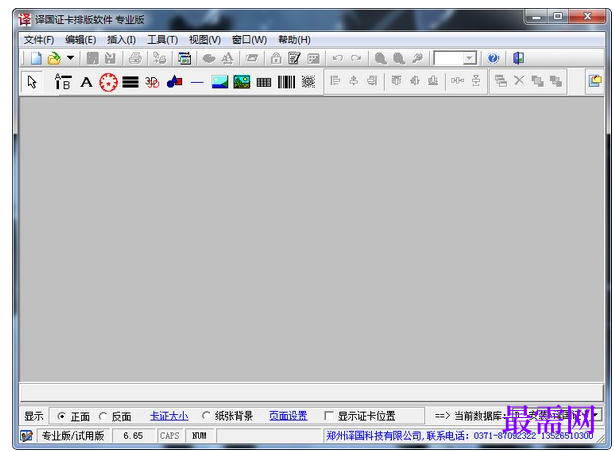Click the lock icon in toolbar
The height and width of the screenshot is (451, 614).
[x=276, y=59]
